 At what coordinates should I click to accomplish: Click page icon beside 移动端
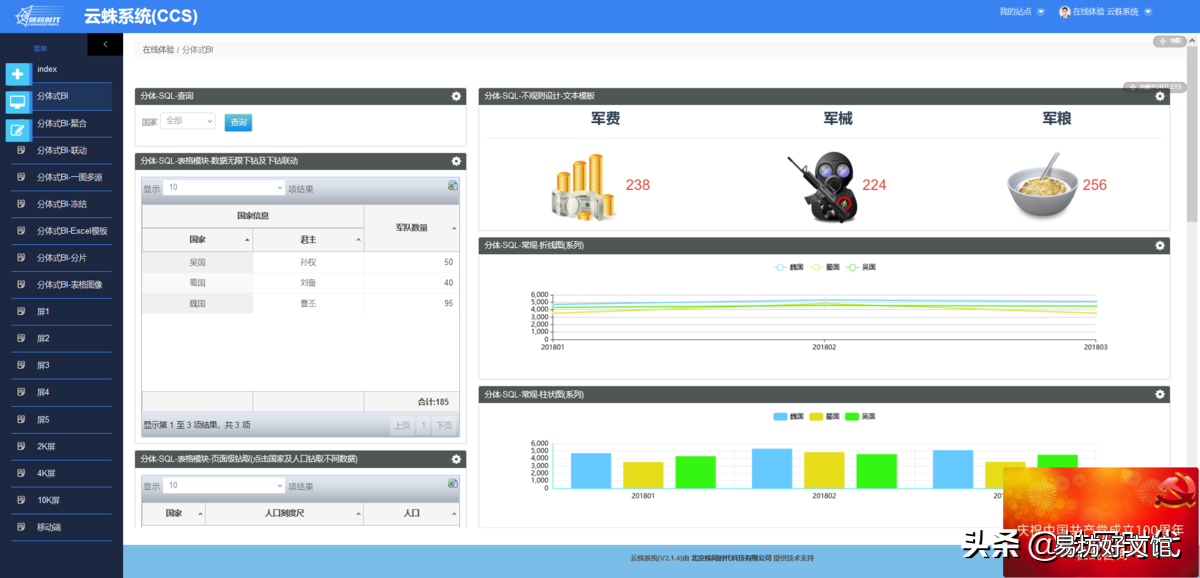(x=21, y=526)
